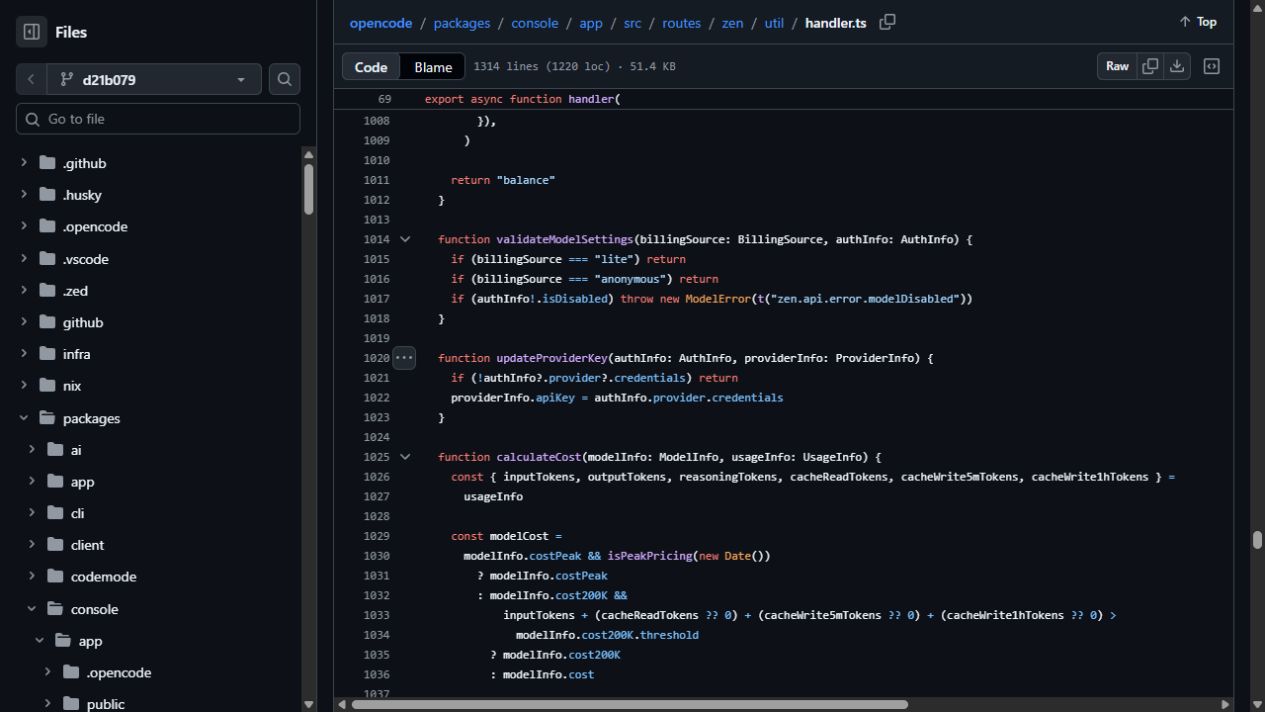Download raw file icon
Image resolution: width=1265 pixels, height=712 pixels.
(1177, 66)
